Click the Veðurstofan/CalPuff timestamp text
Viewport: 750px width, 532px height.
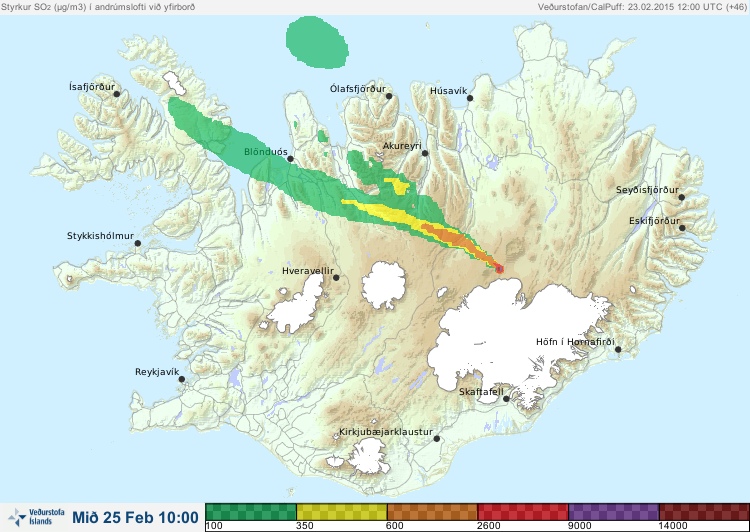click(642, 7)
